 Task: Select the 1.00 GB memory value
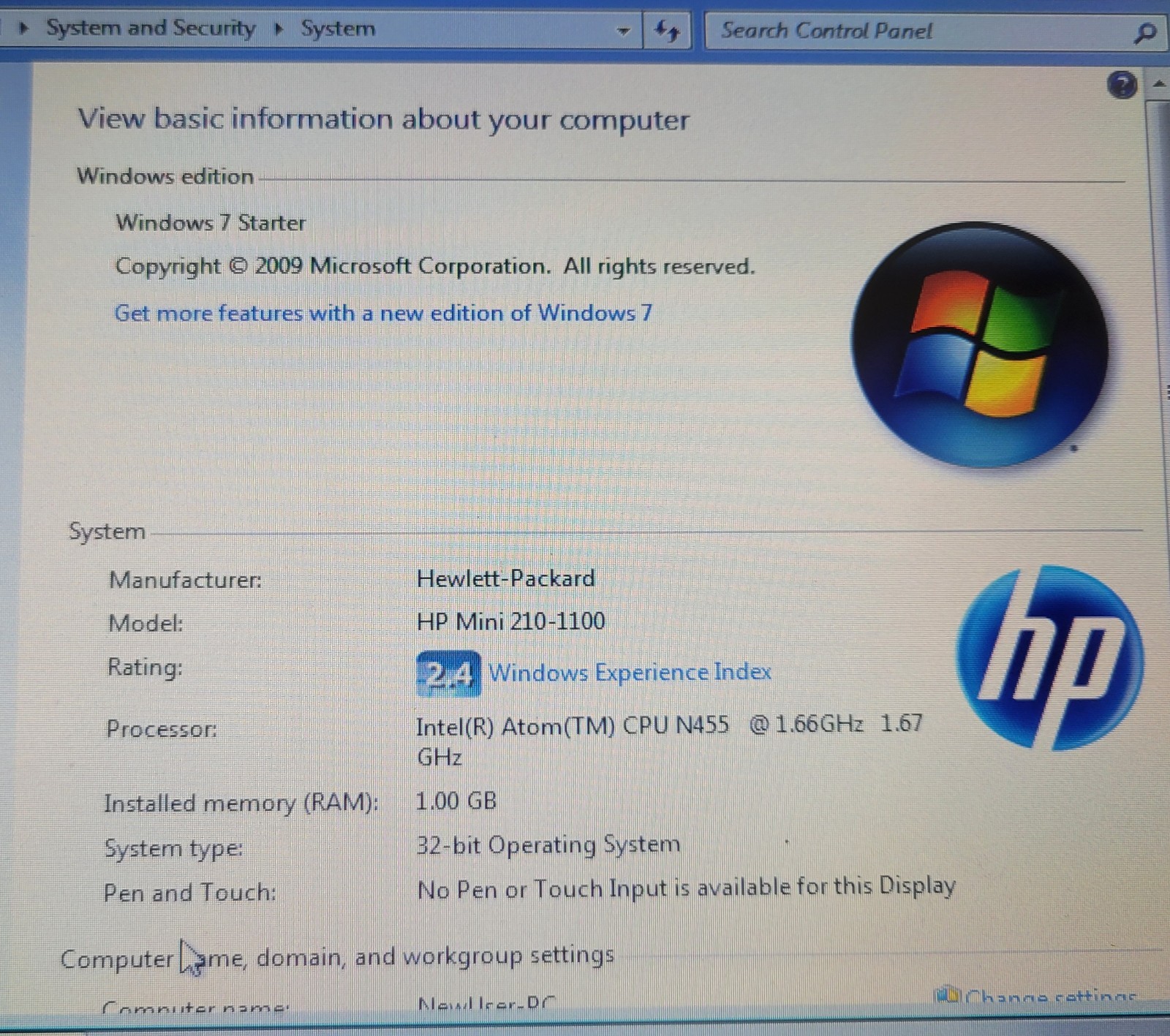(456, 801)
